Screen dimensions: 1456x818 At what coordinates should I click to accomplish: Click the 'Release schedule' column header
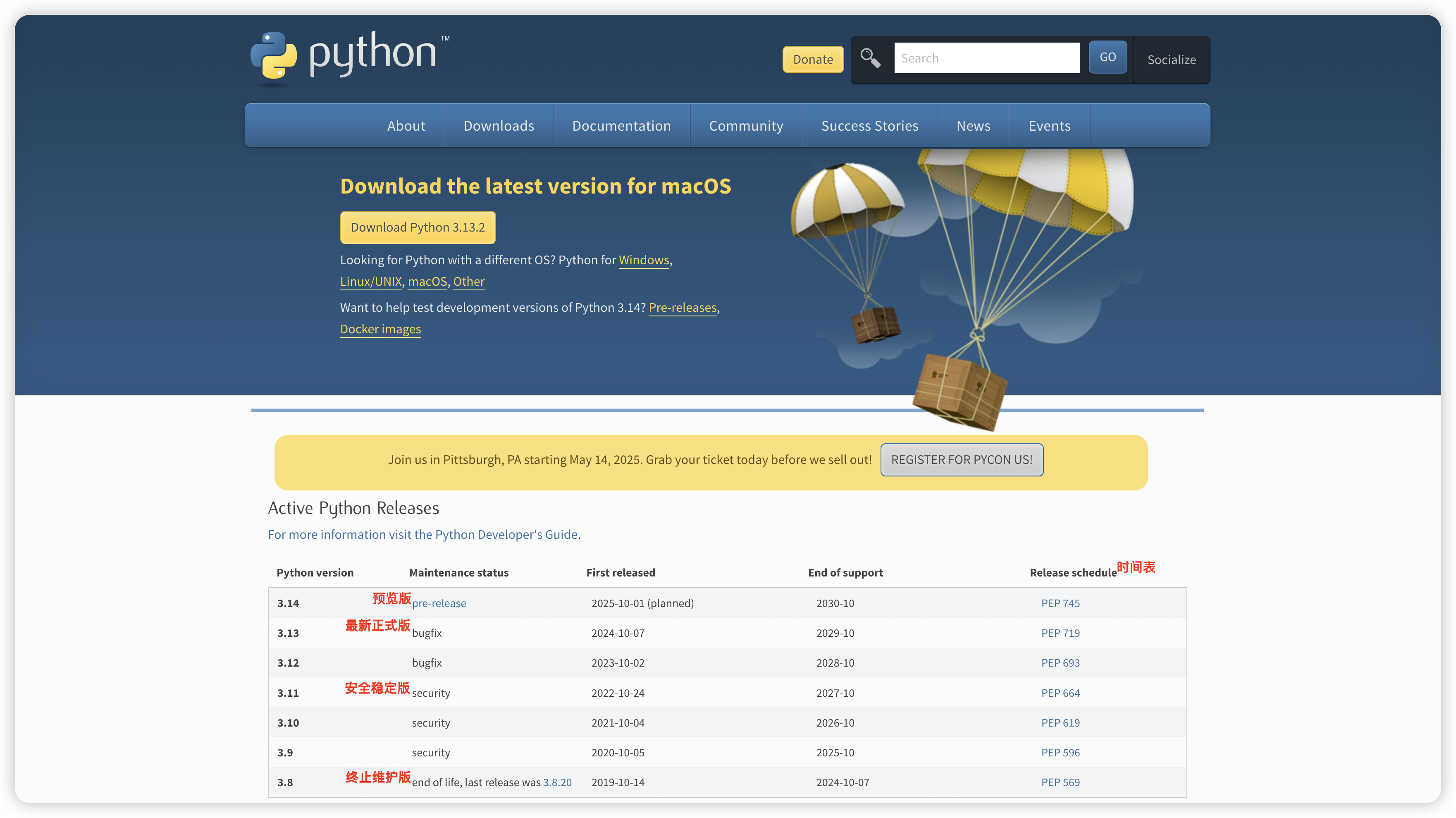[1073, 573]
